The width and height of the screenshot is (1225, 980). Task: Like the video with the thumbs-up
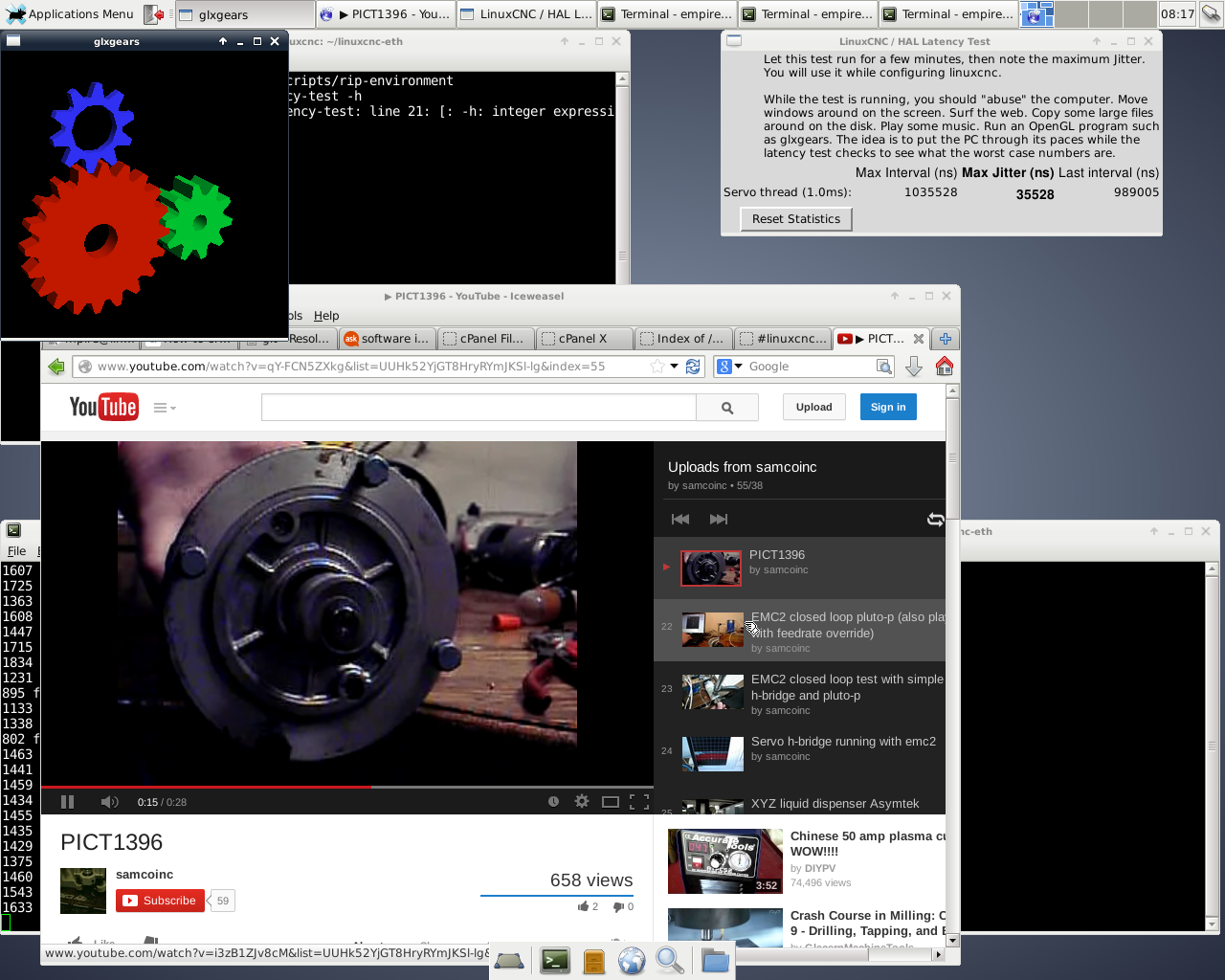[x=584, y=906]
